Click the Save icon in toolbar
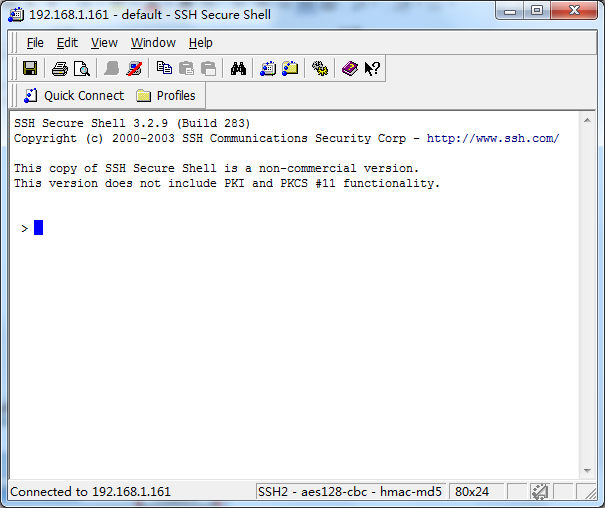The image size is (605, 508). click(x=30, y=69)
